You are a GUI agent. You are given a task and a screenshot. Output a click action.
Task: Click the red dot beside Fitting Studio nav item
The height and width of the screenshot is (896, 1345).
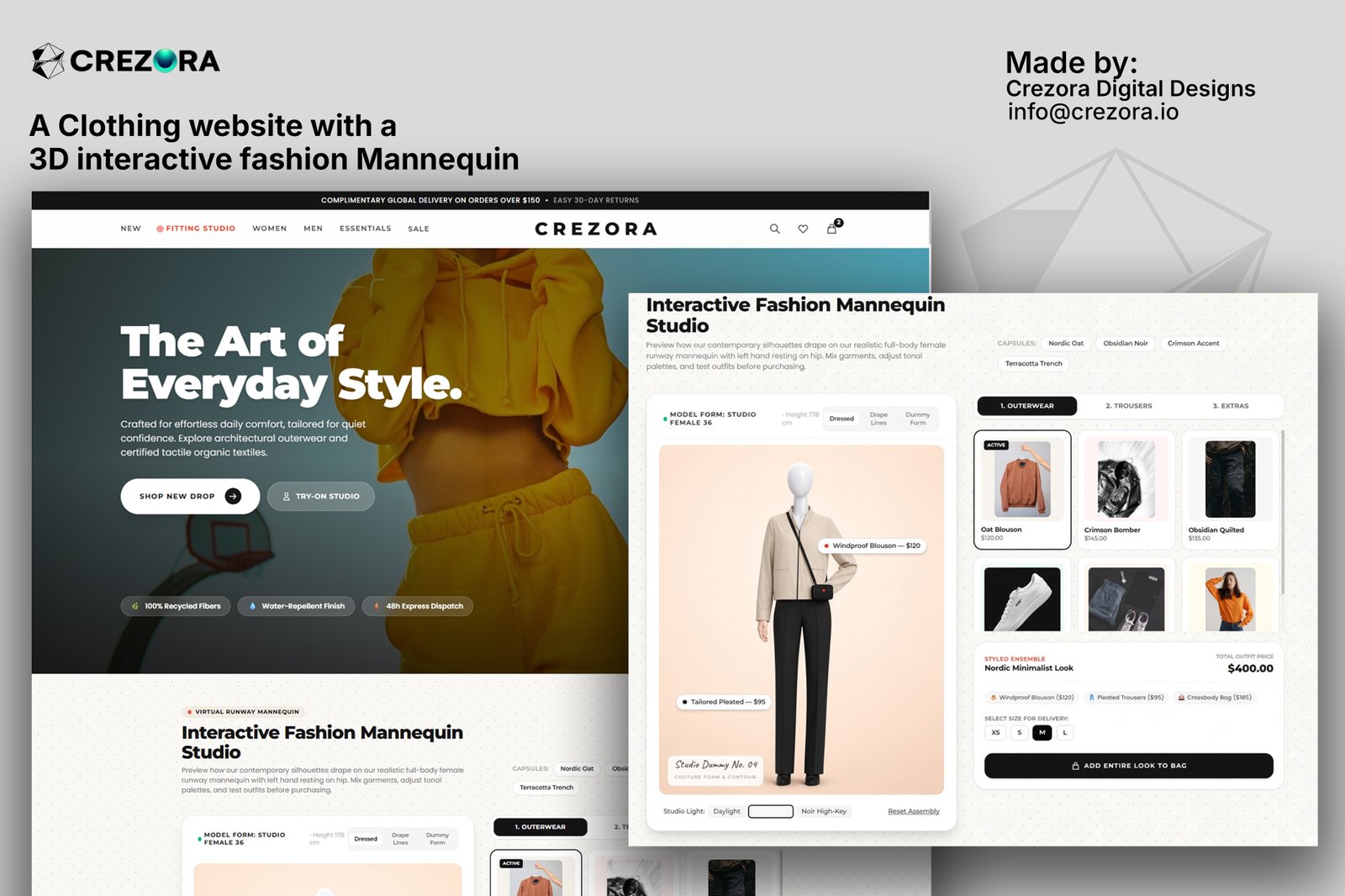(x=160, y=229)
